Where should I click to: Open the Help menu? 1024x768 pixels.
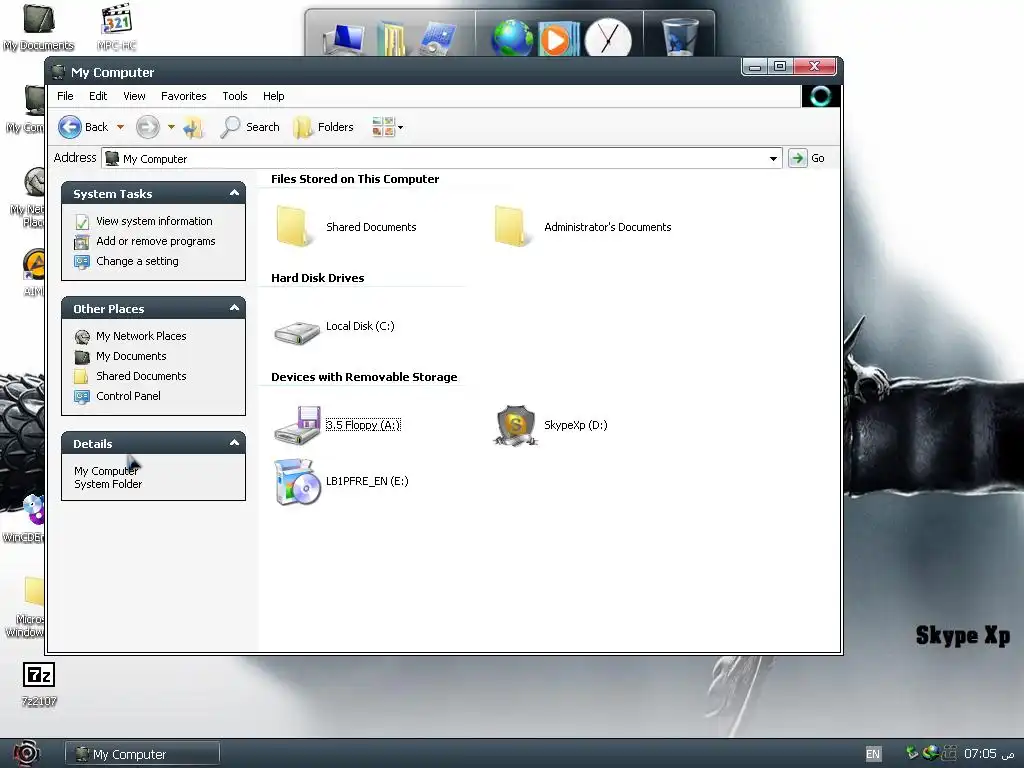coord(274,96)
